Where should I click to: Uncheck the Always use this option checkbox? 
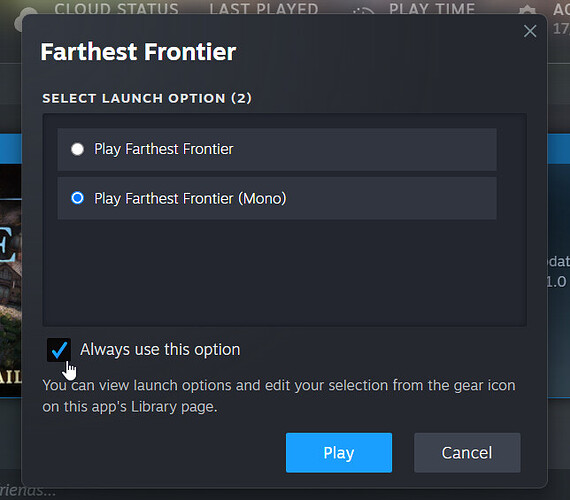[59, 350]
